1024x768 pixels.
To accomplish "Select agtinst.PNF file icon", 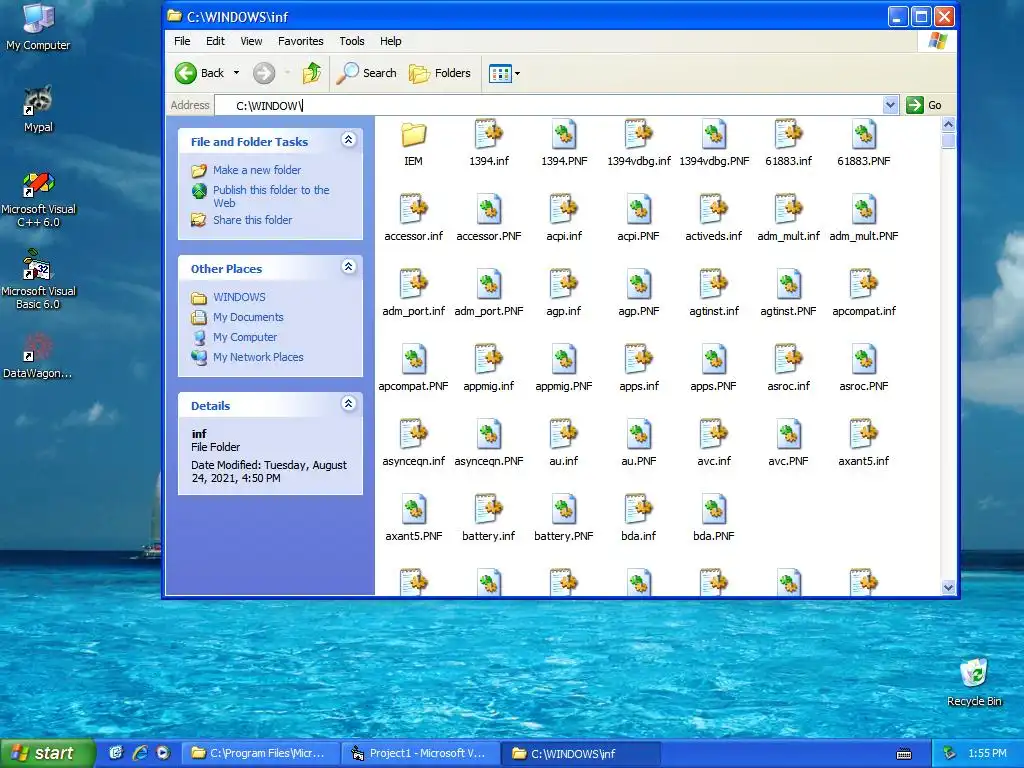I will [x=788, y=285].
